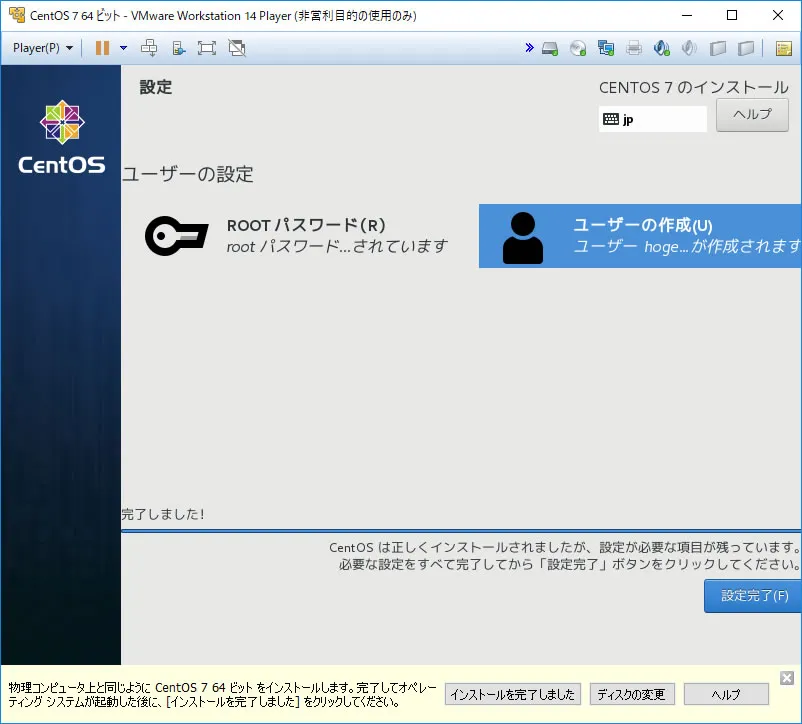The height and width of the screenshot is (724, 802).
Task: Click the printer device icon
Action: [x=634, y=49]
